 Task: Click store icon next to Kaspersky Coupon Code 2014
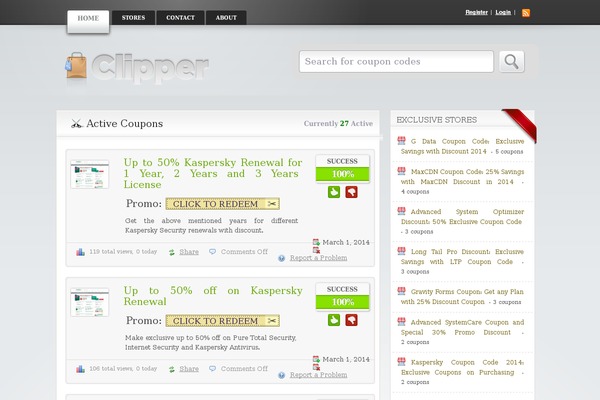point(401,361)
